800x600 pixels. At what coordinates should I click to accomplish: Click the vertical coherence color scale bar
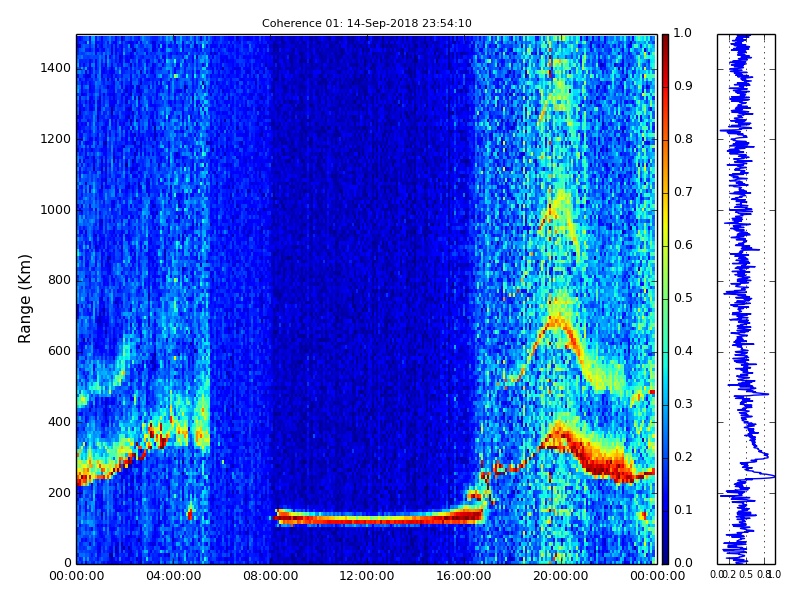point(665,299)
